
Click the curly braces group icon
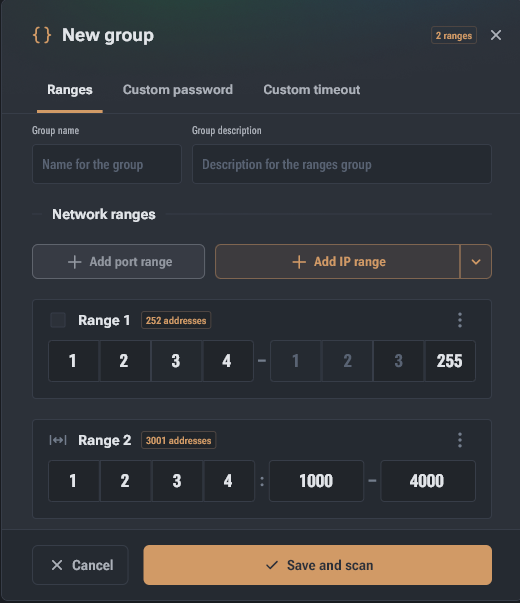(42, 35)
